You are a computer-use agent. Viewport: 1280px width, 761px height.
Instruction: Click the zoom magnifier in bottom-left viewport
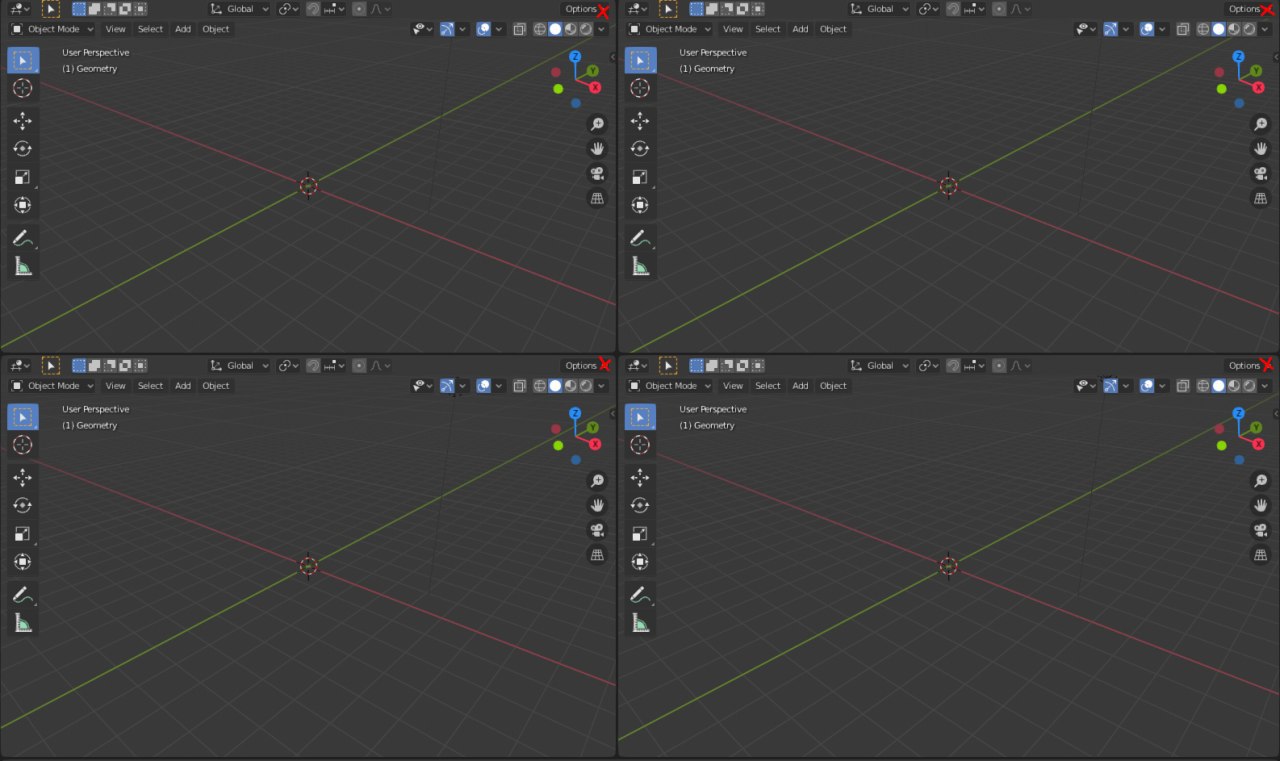[597, 481]
